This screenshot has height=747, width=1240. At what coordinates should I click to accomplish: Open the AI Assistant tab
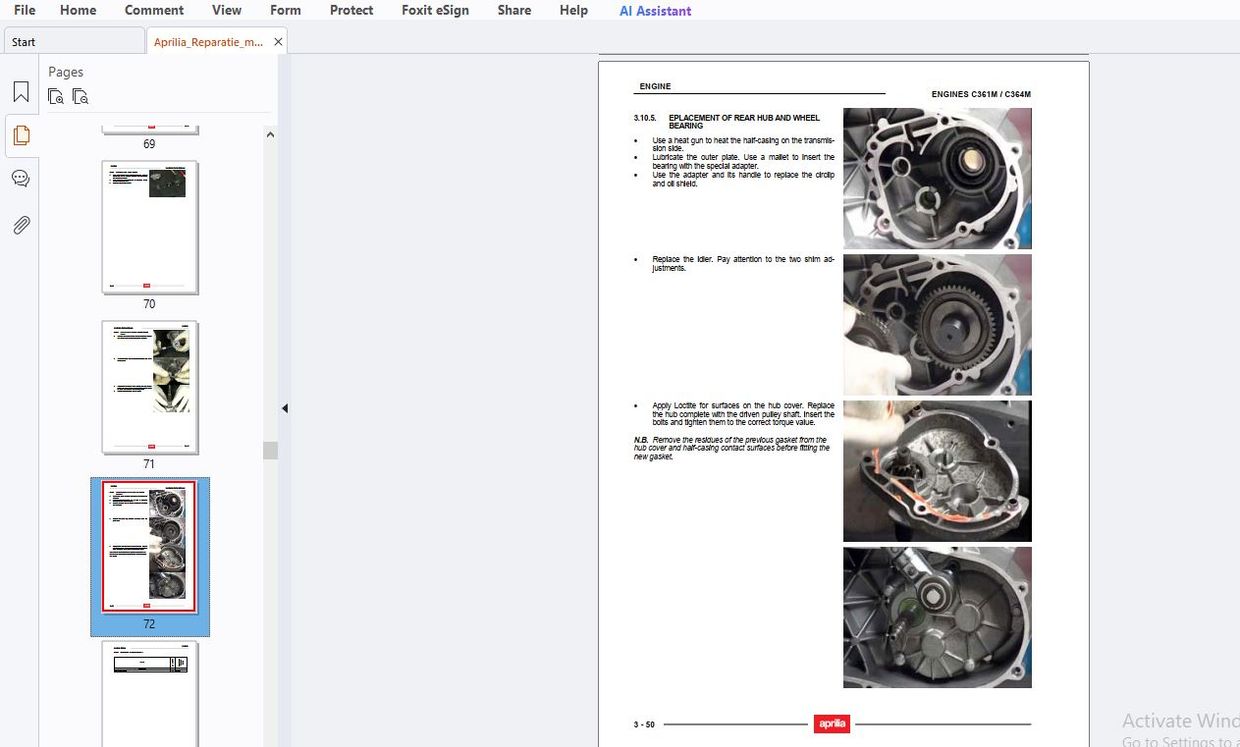[655, 11]
